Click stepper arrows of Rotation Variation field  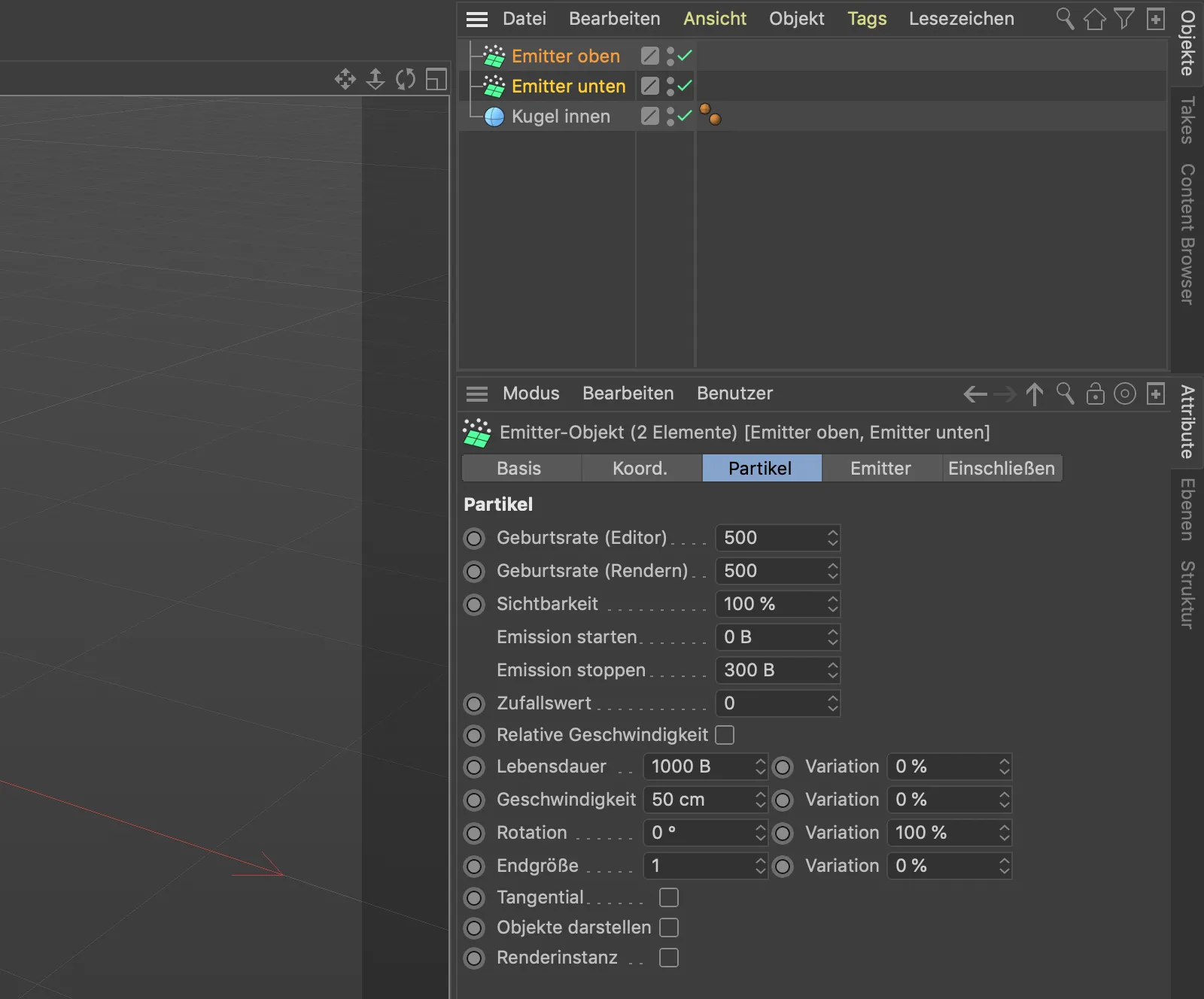1004,833
